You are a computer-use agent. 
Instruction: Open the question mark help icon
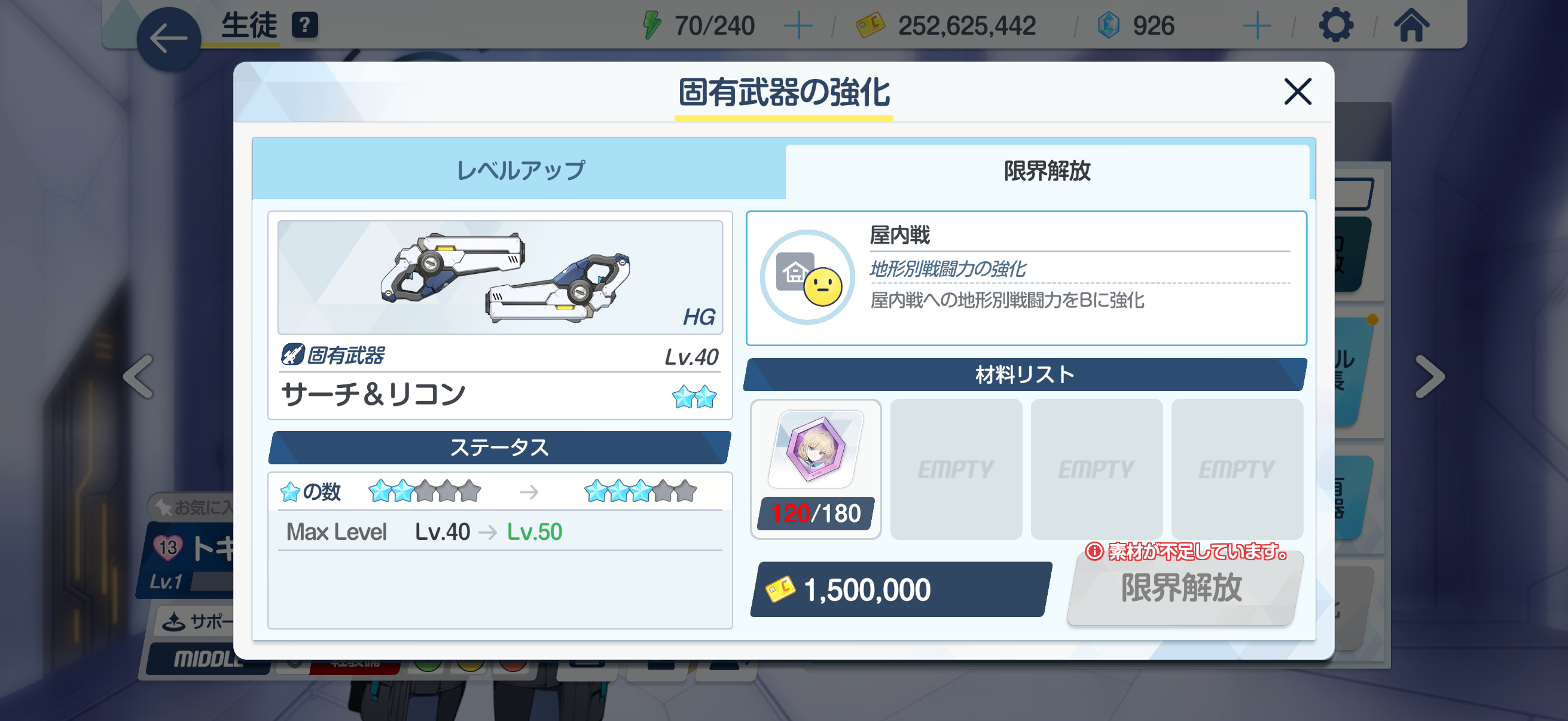(305, 26)
